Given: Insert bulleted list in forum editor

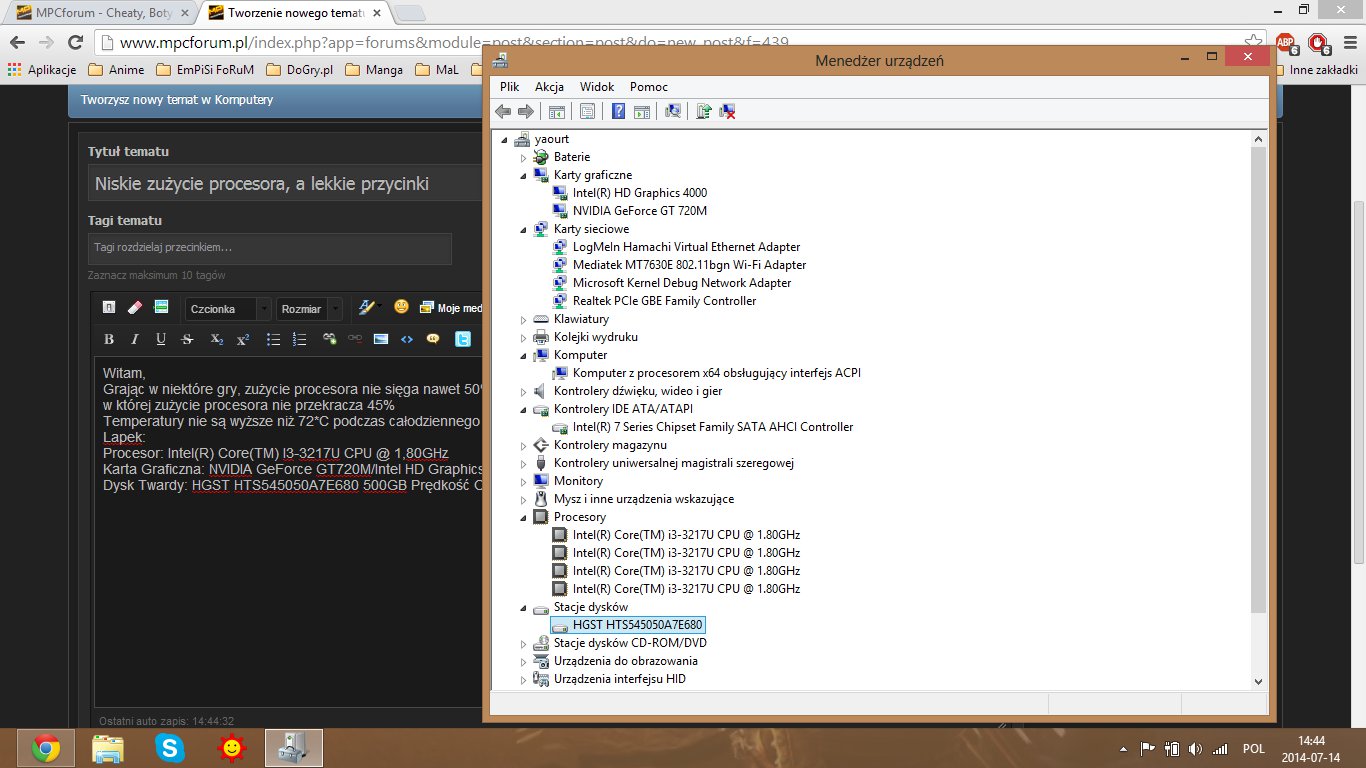Looking at the screenshot, I should (274, 339).
